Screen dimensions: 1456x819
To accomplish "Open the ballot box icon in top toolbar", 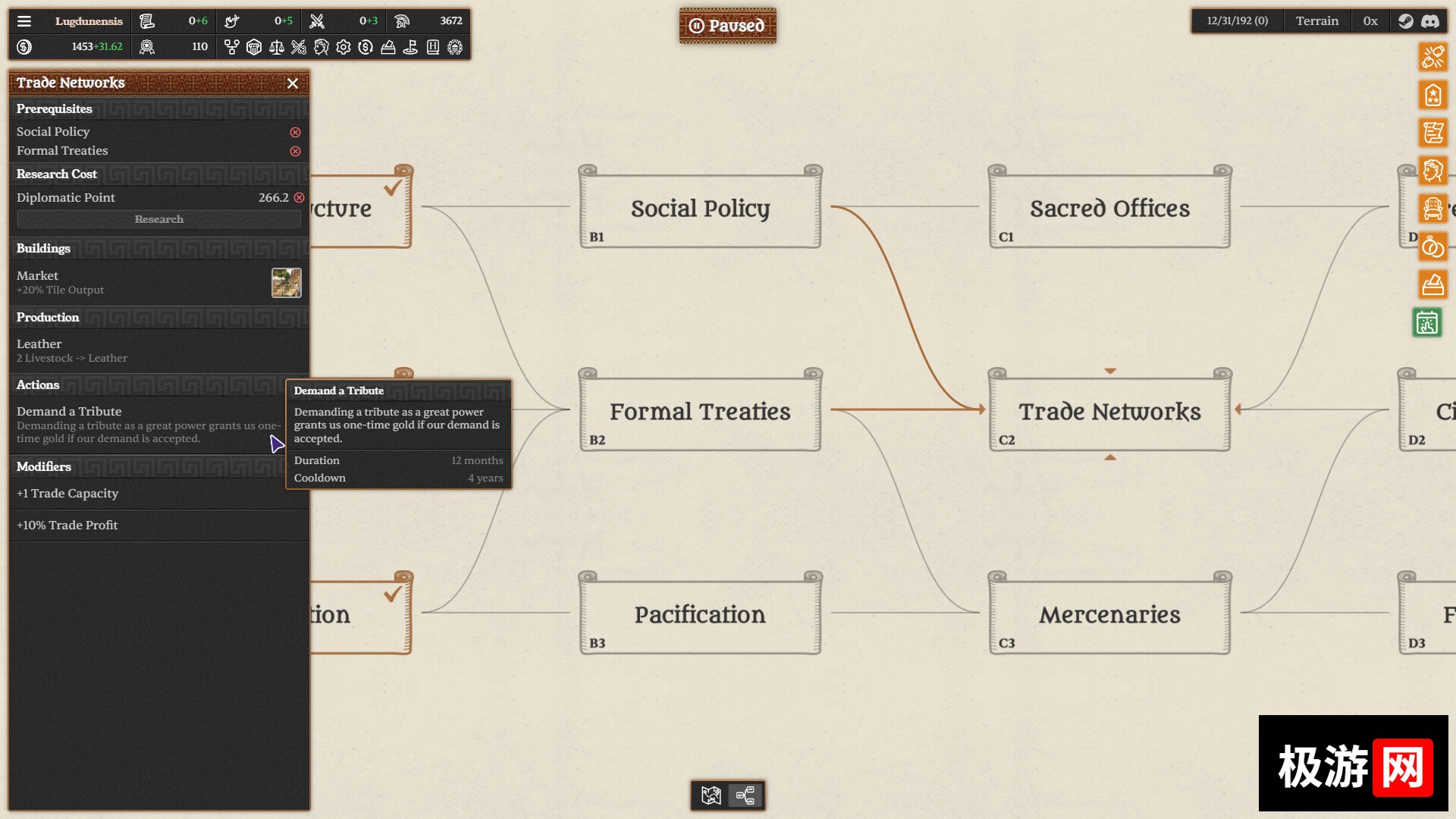I will (388, 47).
